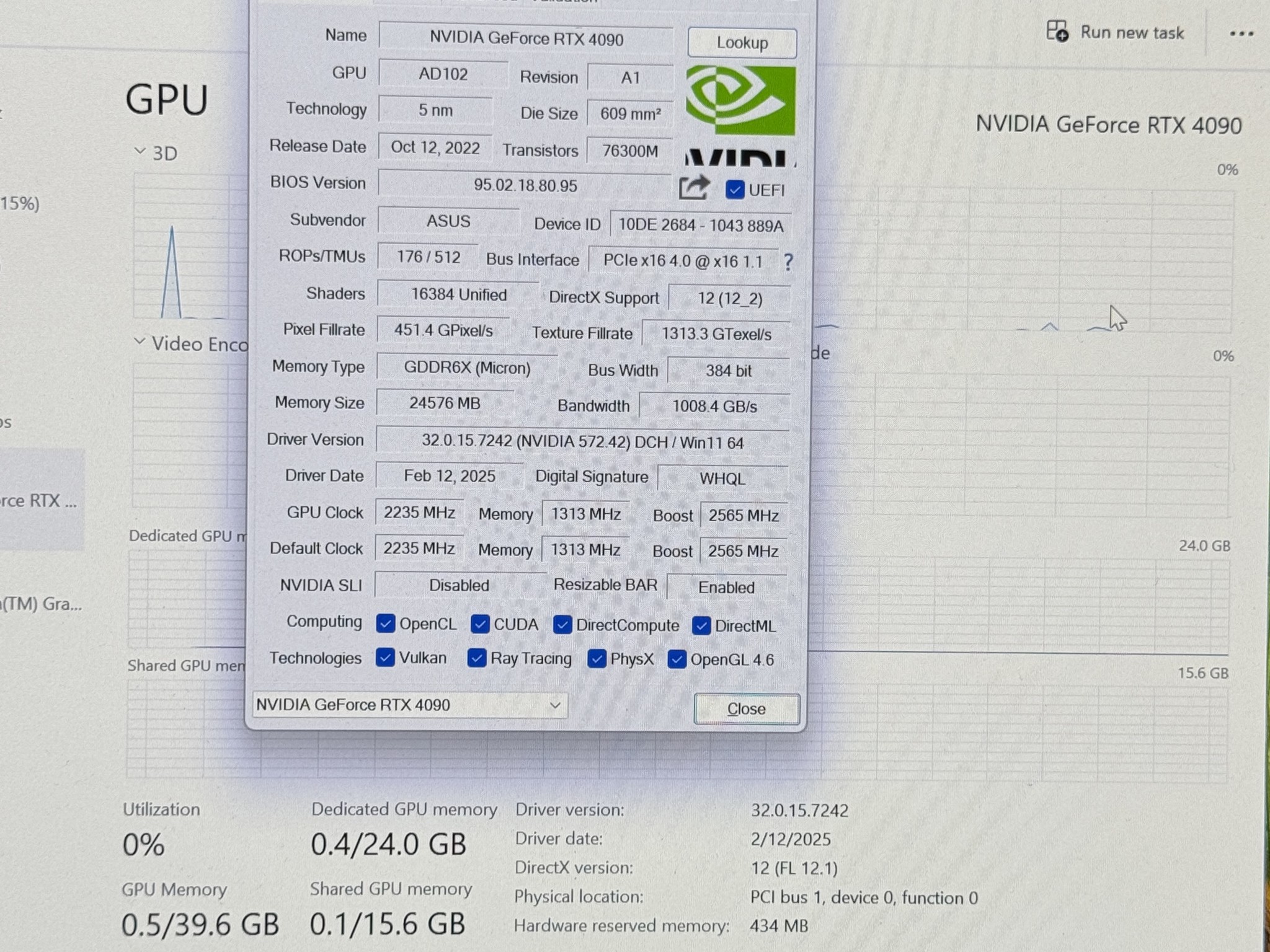Click the Dedicated GPU memory 0.4/24.0 GB value

(388, 844)
